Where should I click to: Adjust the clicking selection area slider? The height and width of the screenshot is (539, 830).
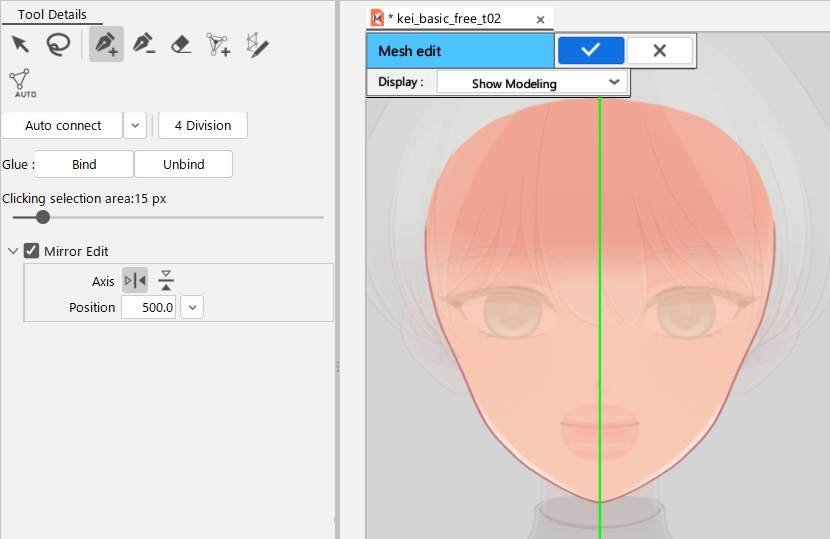point(43,217)
